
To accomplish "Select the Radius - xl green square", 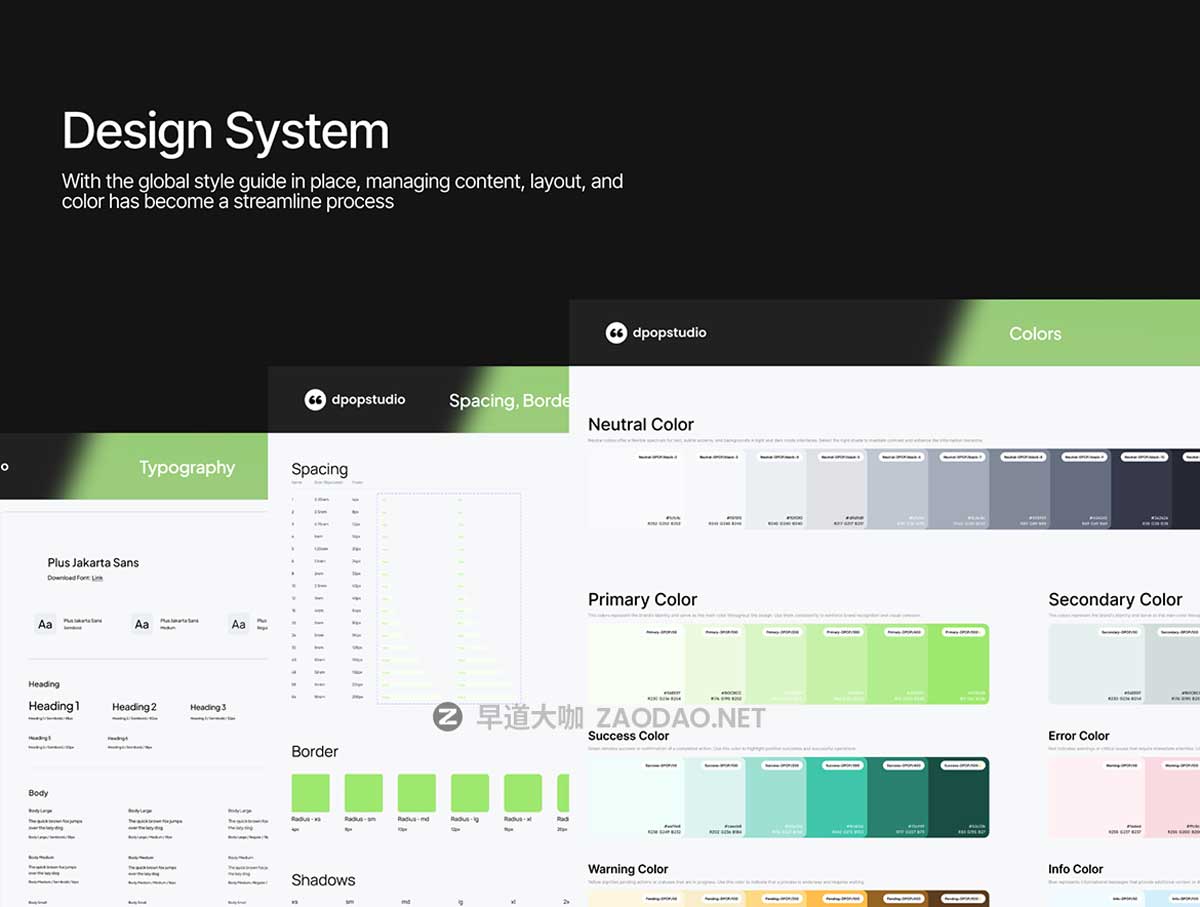I will coord(523,792).
